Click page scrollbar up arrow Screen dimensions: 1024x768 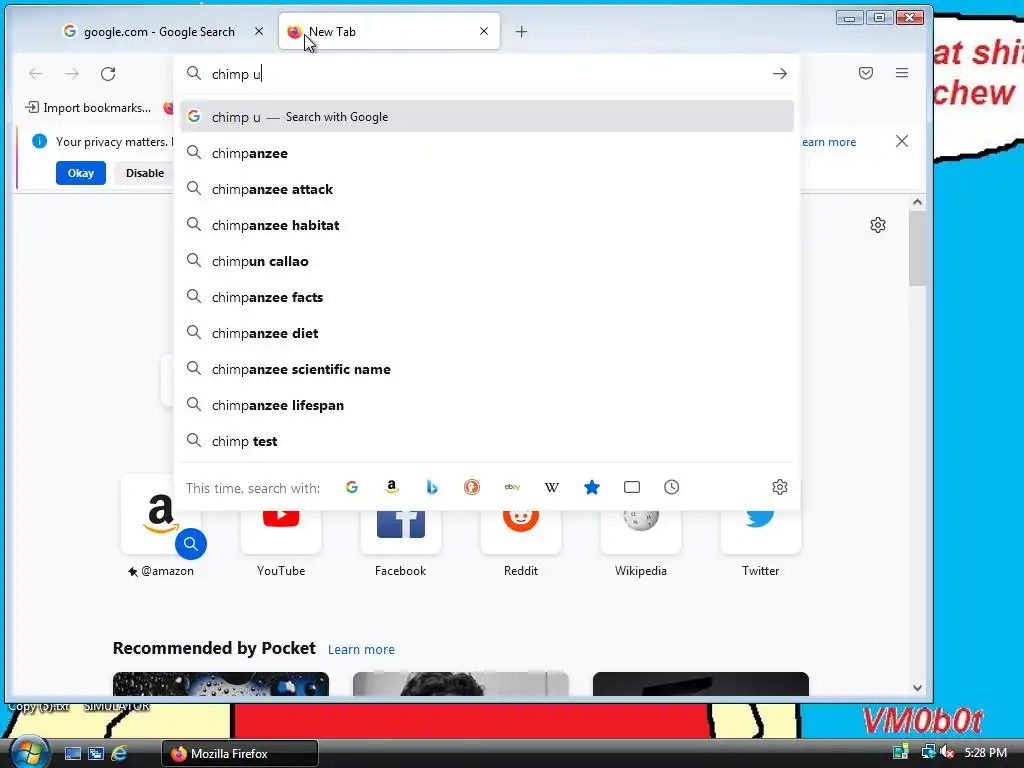917,202
